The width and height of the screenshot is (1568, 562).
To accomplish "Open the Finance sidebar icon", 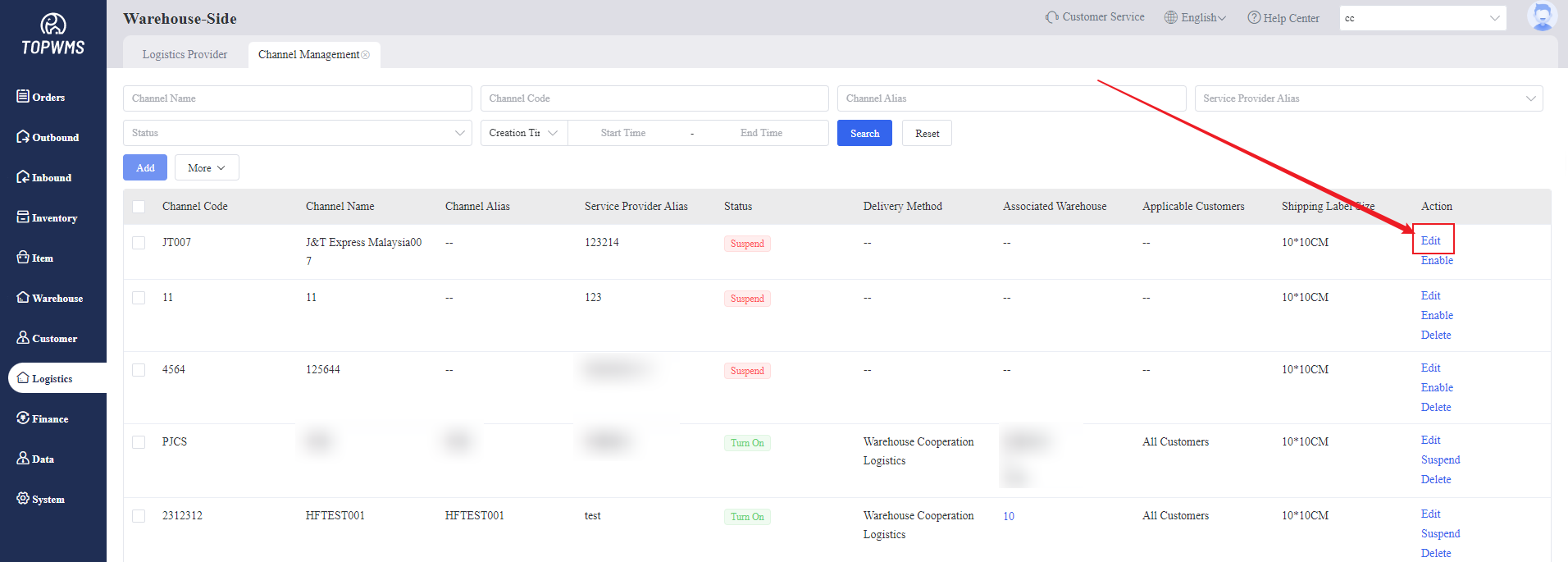I will (x=23, y=418).
